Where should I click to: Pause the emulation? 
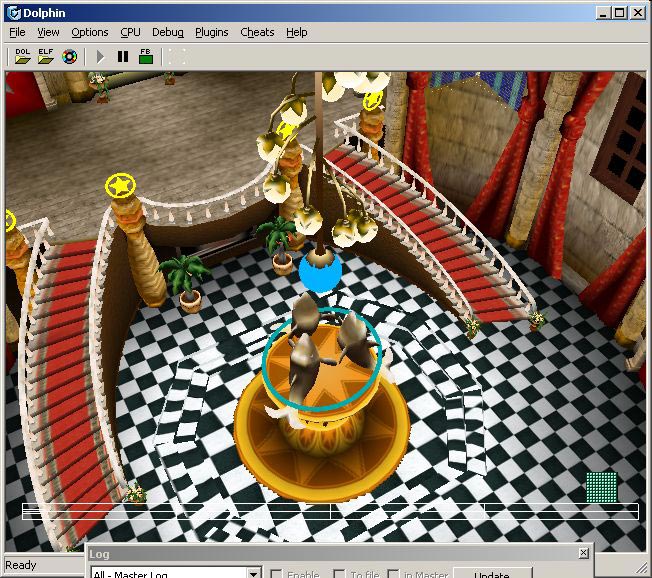click(x=123, y=57)
